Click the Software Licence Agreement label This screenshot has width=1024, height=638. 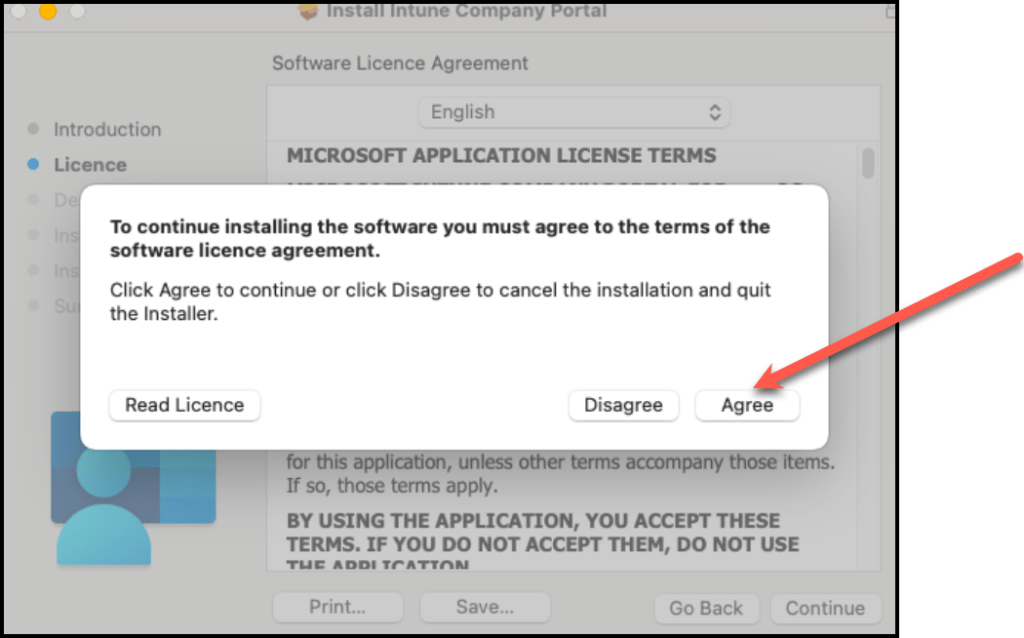(400, 63)
